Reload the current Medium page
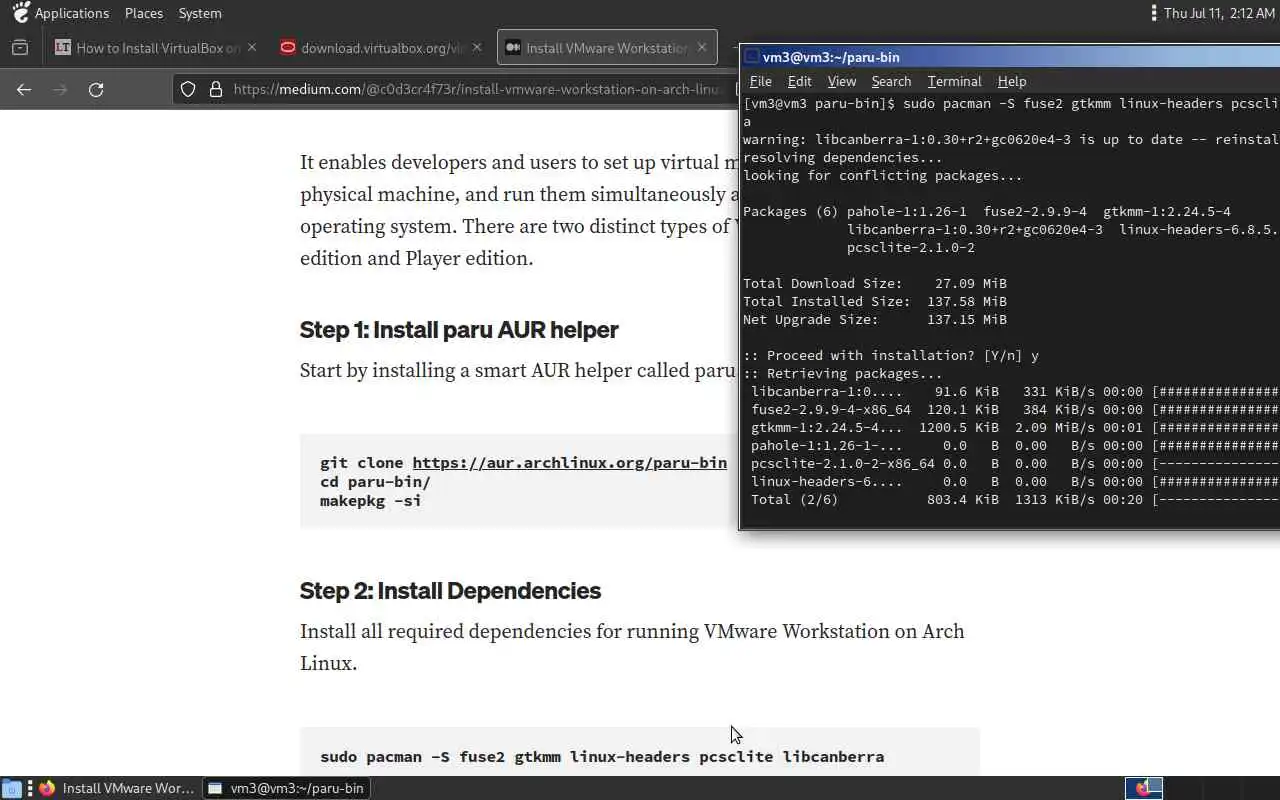This screenshot has height=800, width=1280. (x=96, y=89)
